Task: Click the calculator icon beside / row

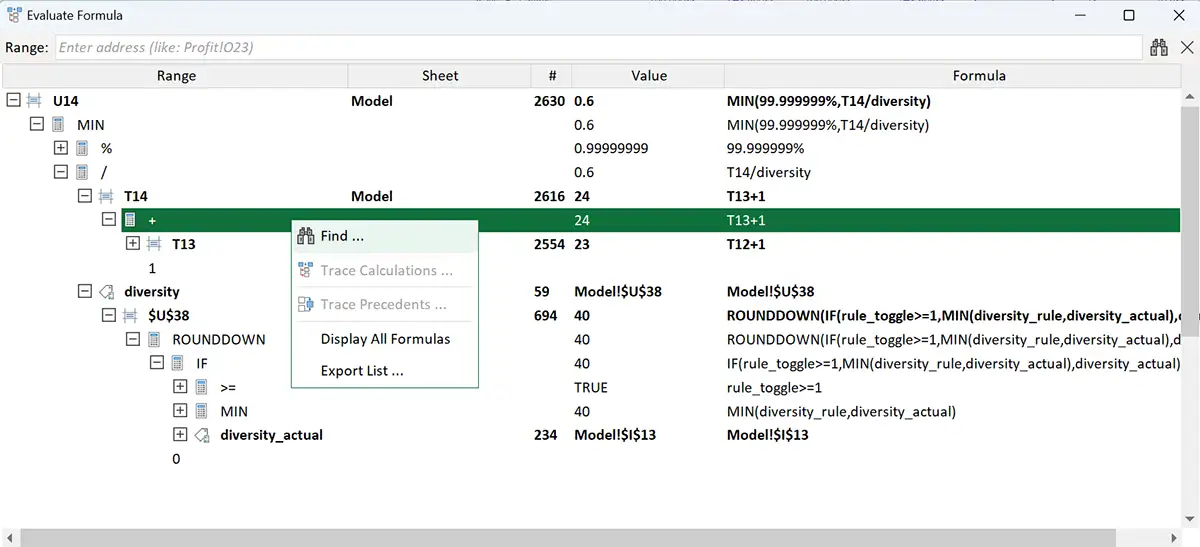Action: click(83, 172)
